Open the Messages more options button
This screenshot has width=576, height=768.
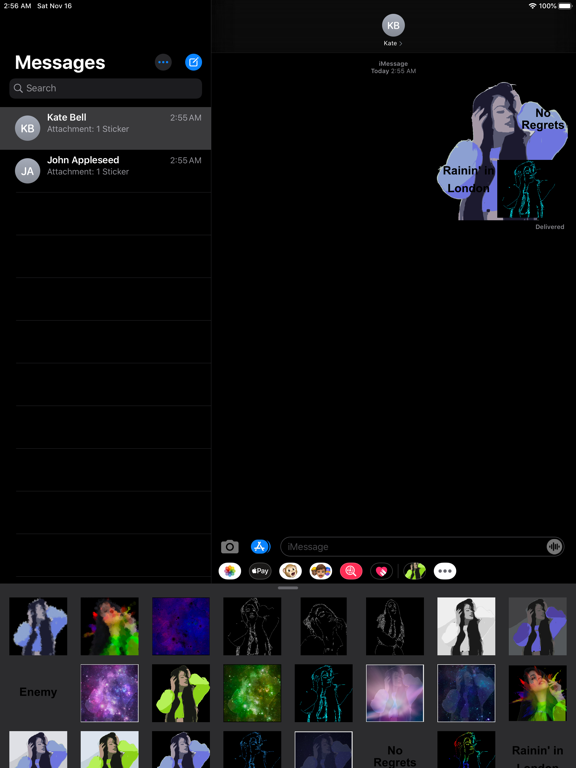click(163, 62)
